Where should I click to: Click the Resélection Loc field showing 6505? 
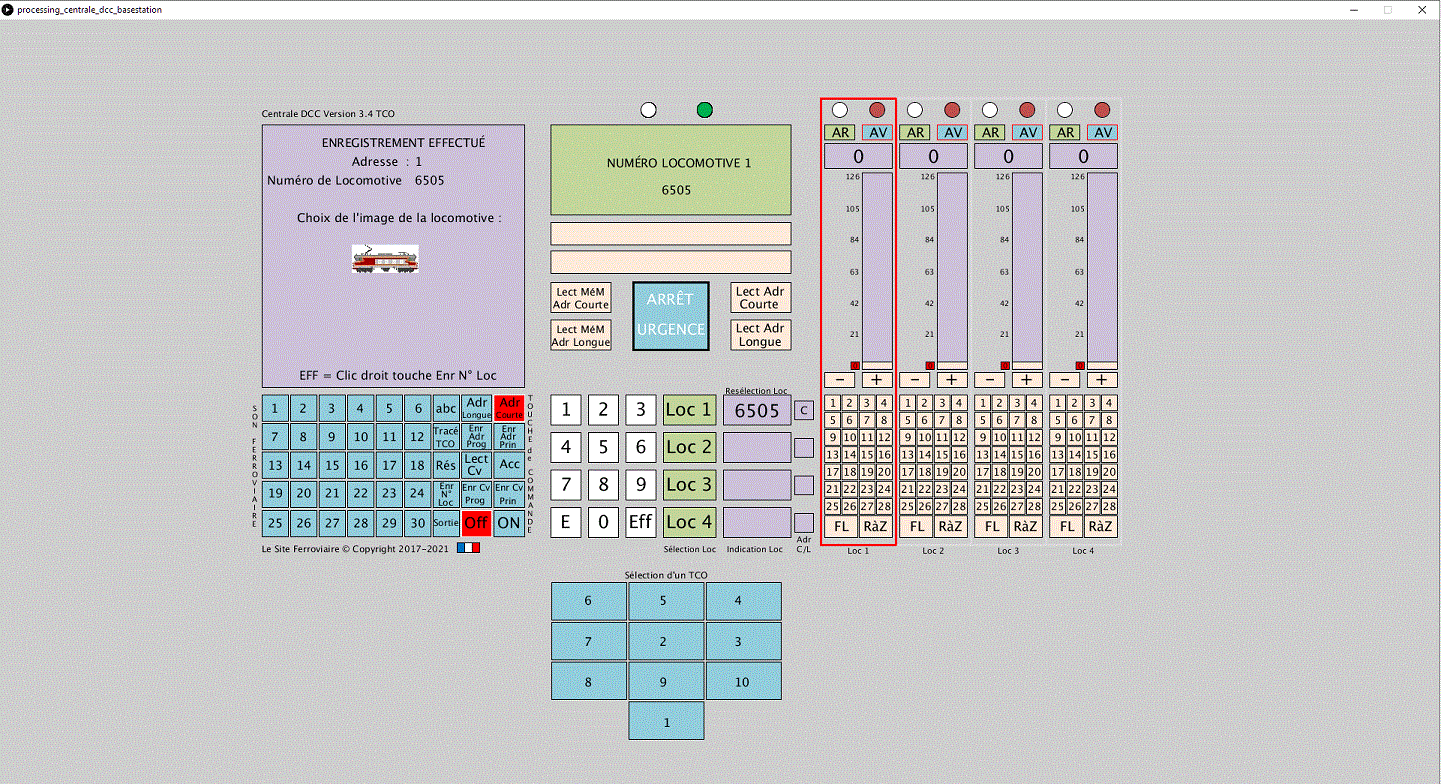coord(757,410)
